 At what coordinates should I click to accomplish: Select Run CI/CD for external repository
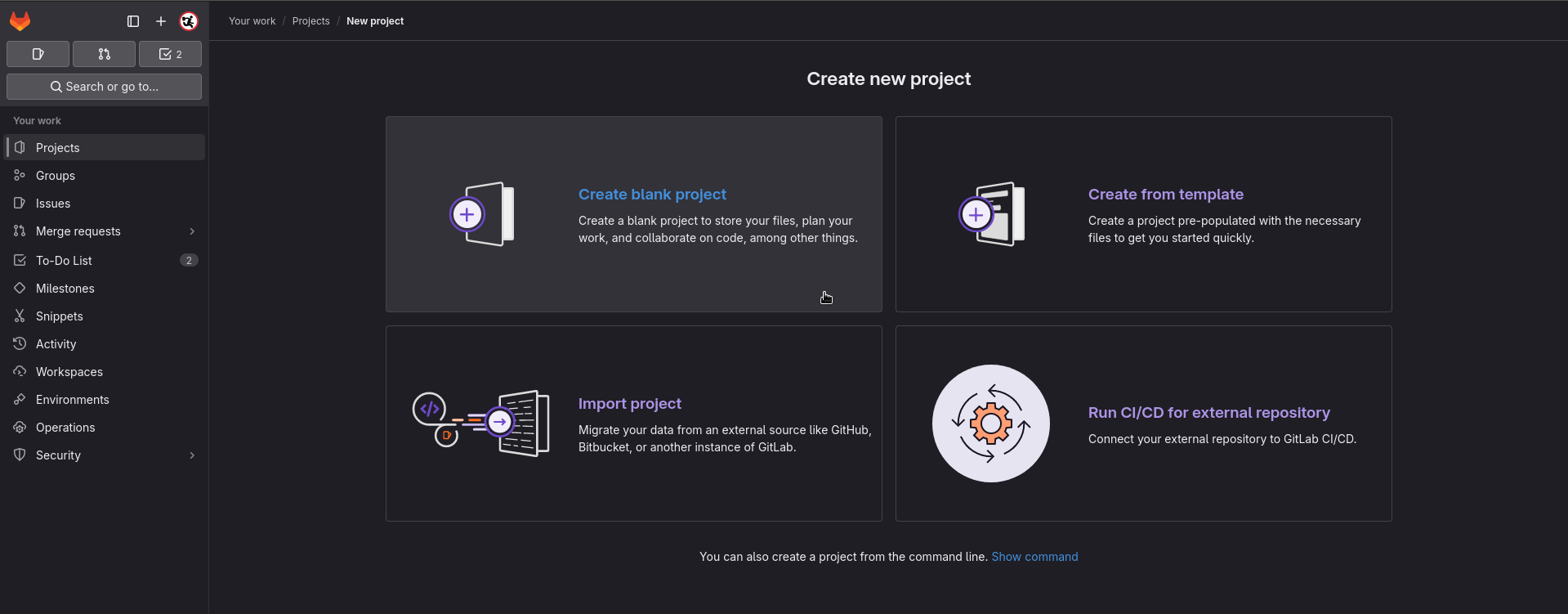click(1209, 413)
